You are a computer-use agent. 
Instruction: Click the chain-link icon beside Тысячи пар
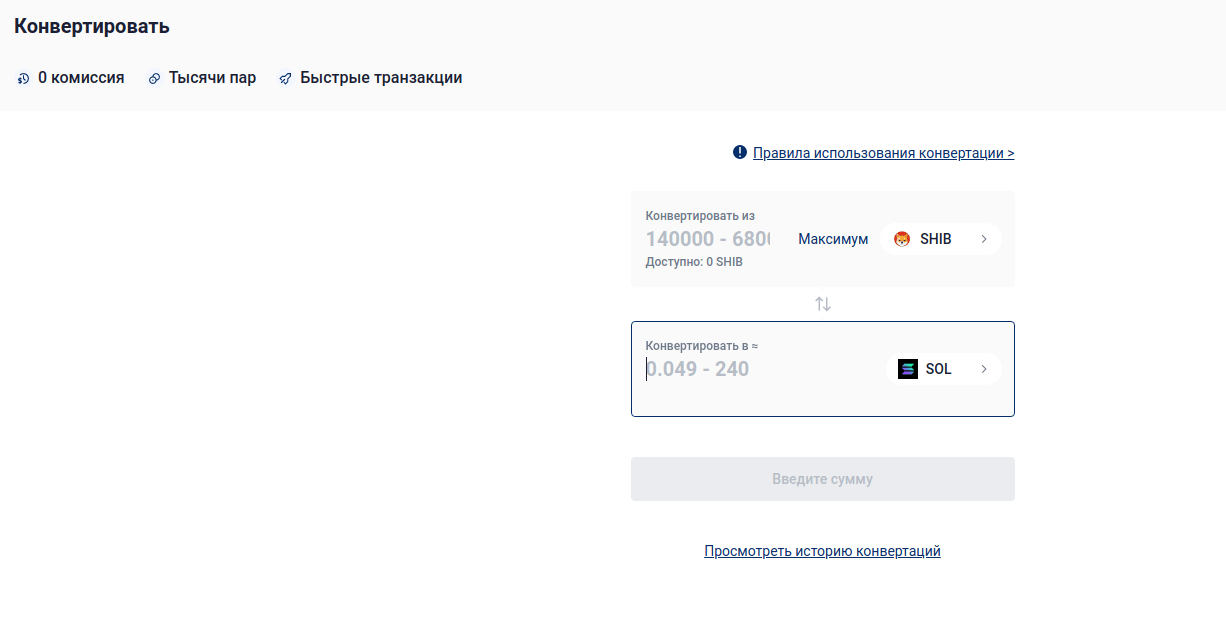(154, 78)
